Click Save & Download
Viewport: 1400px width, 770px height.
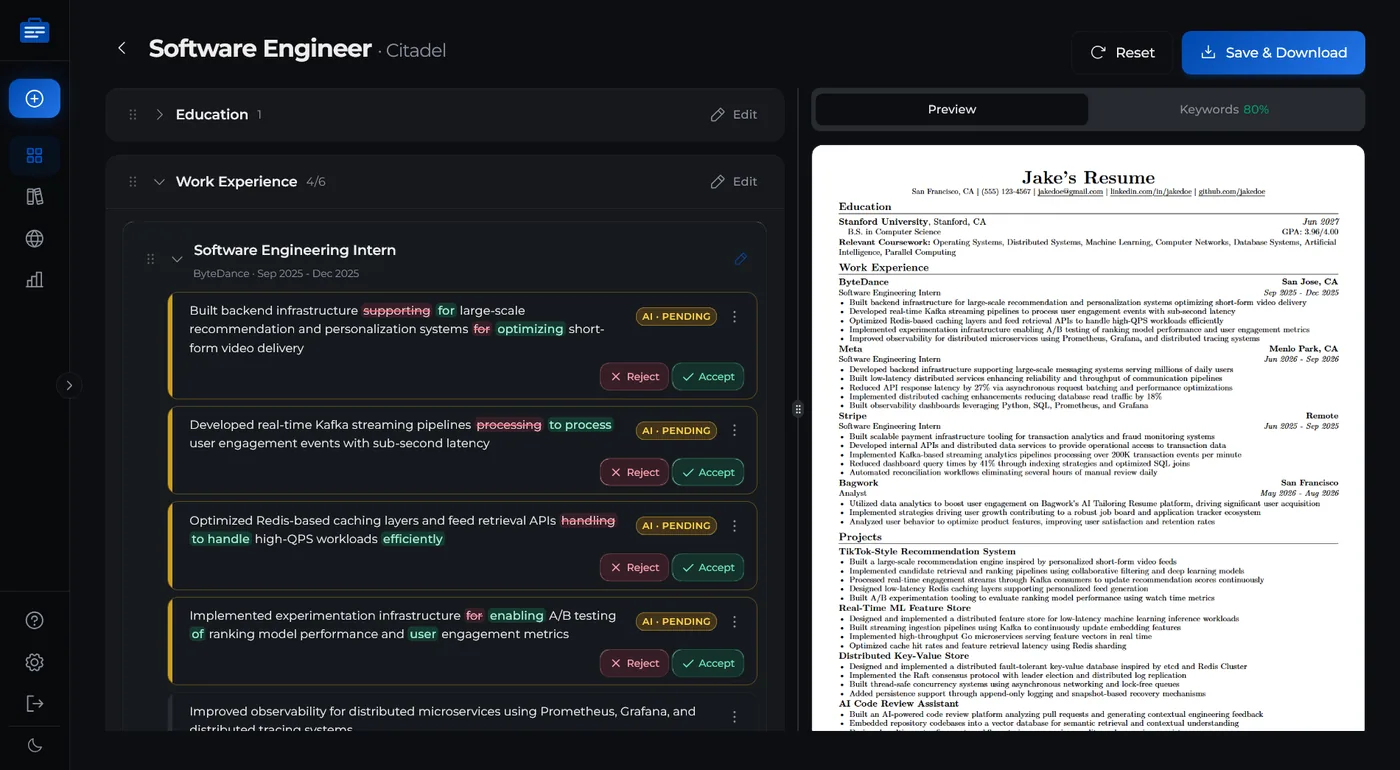[1273, 53]
